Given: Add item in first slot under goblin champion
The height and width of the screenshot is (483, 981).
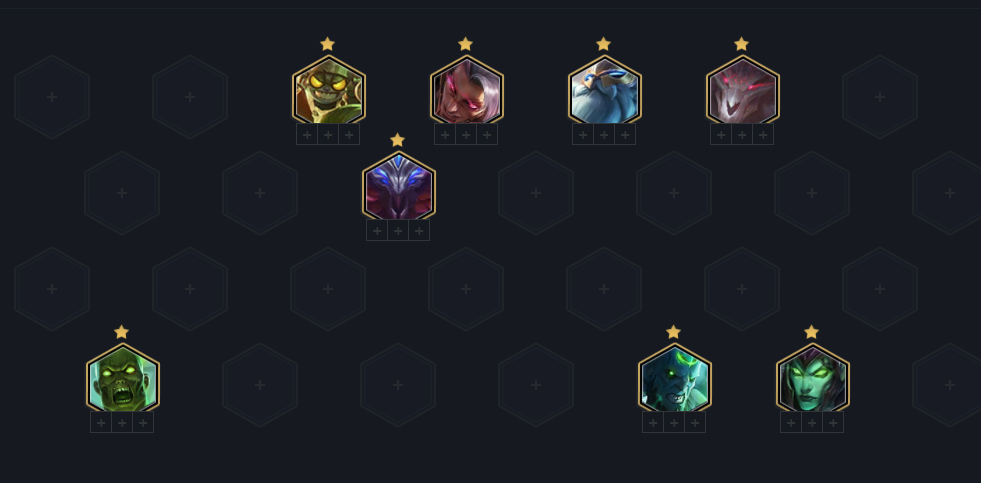Looking at the screenshot, I should click(307, 135).
